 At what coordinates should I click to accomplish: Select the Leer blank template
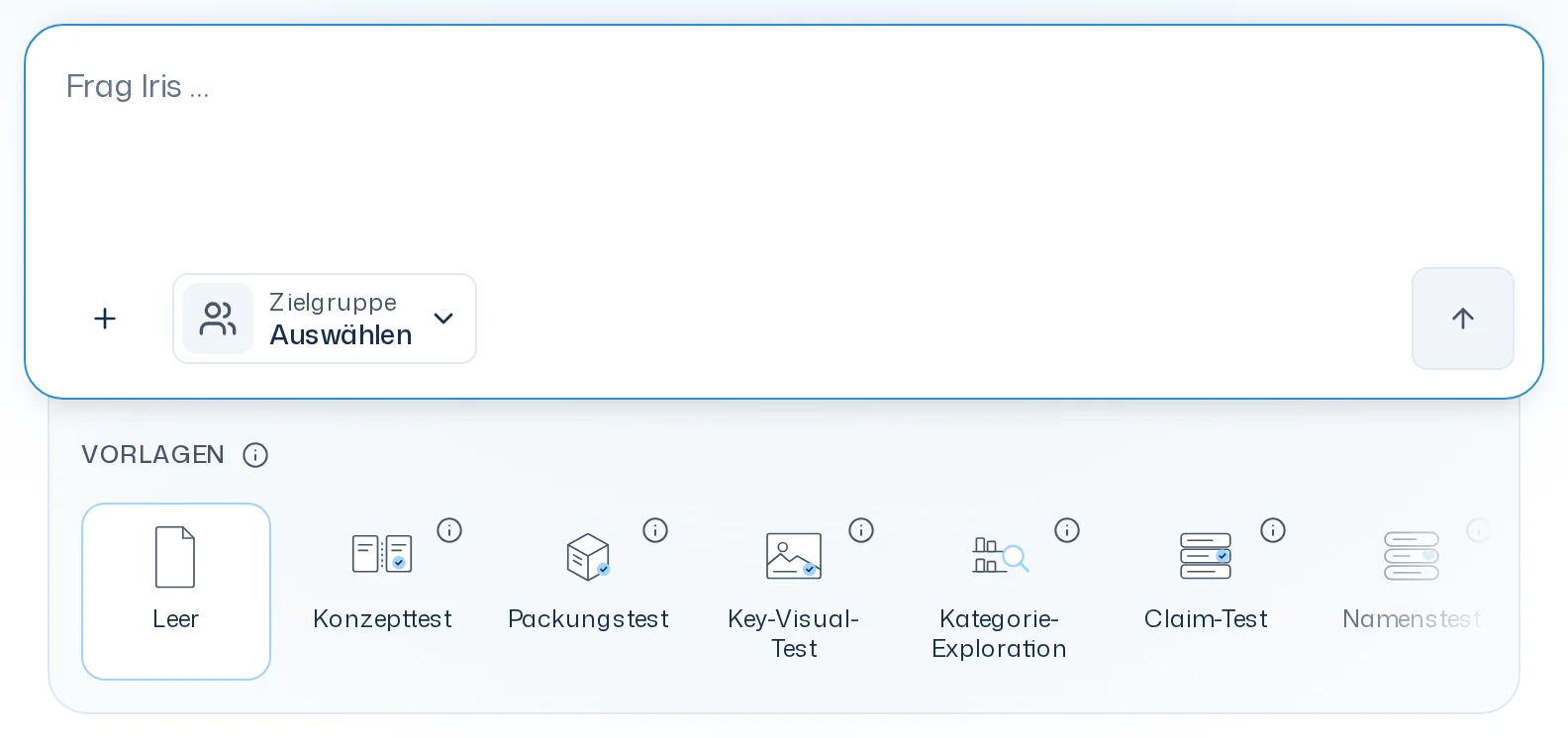[176, 592]
